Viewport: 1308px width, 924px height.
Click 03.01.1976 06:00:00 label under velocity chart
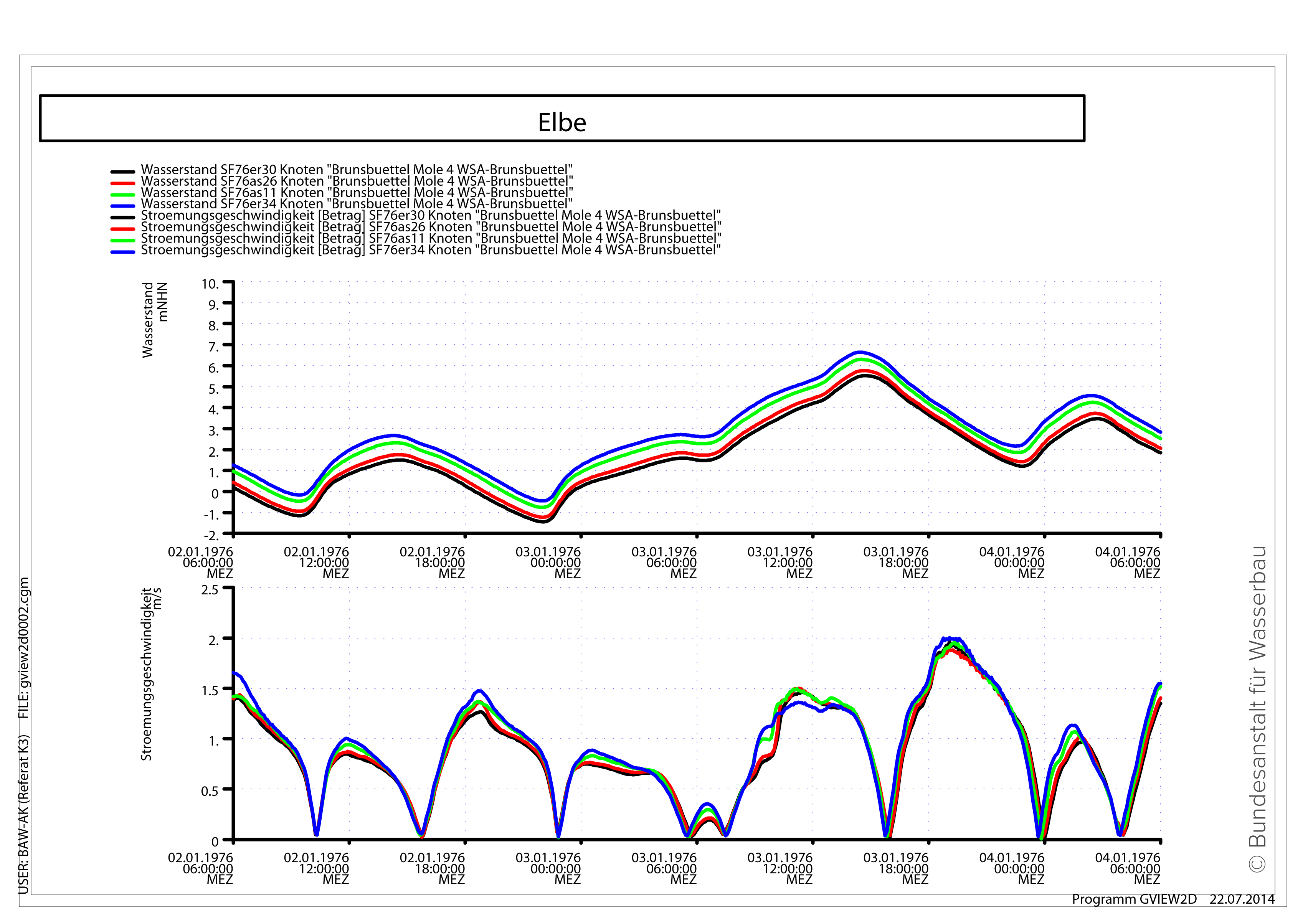click(x=664, y=868)
